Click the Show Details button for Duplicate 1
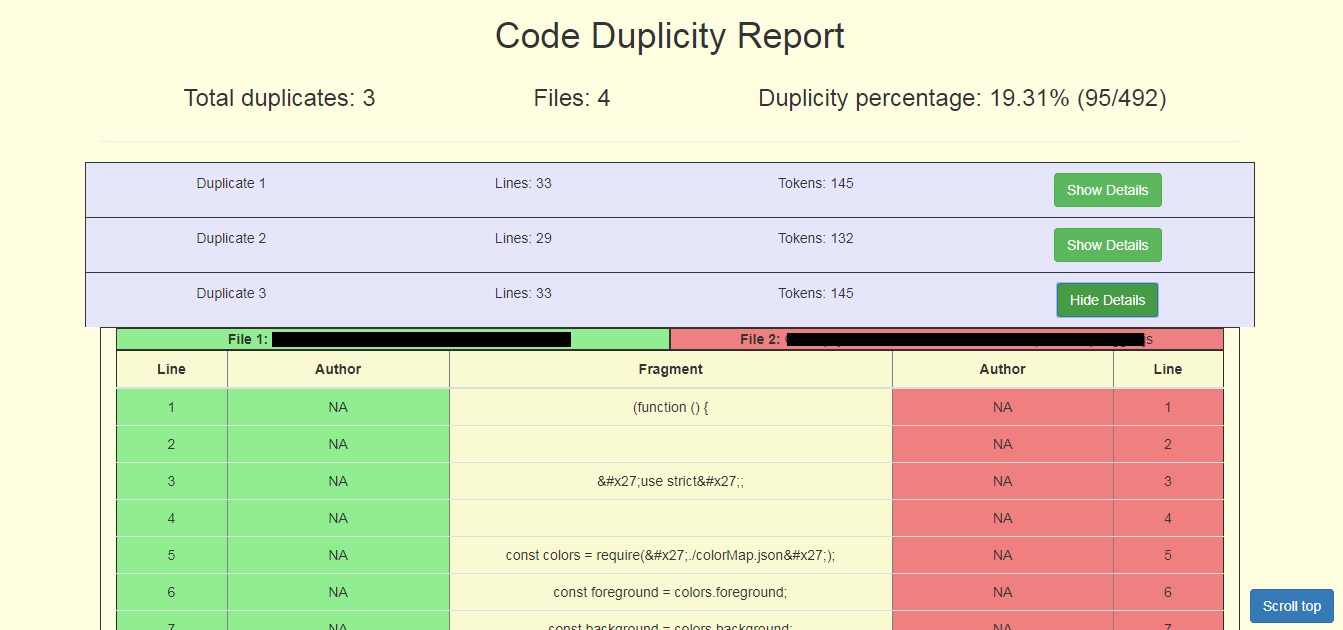Viewport: 1343px width, 630px height. (x=1107, y=190)
